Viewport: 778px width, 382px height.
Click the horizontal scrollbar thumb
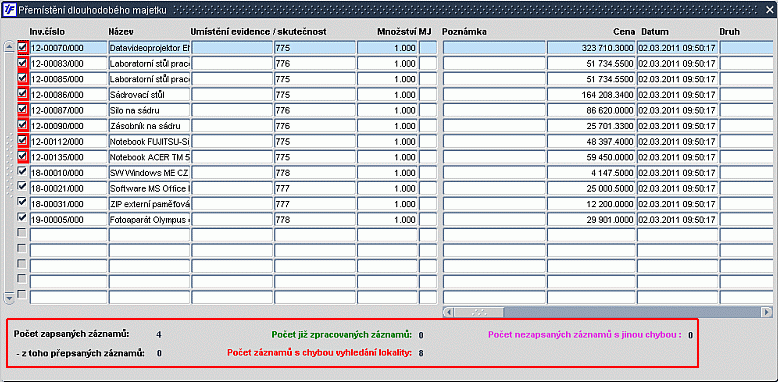(479, 312)
